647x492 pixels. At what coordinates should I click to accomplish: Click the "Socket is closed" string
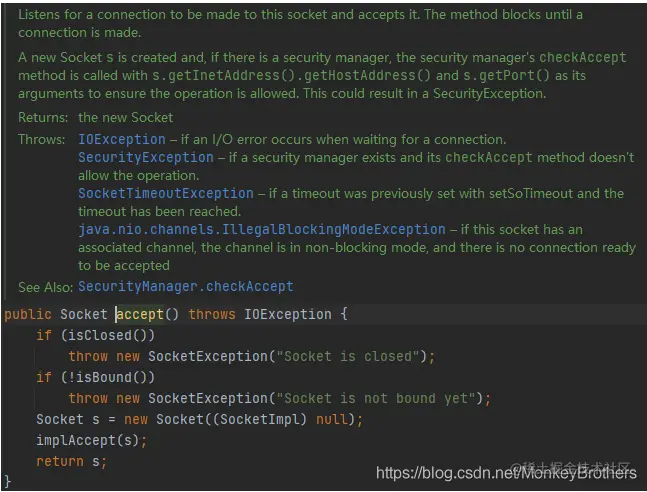[x=348, y=356]
